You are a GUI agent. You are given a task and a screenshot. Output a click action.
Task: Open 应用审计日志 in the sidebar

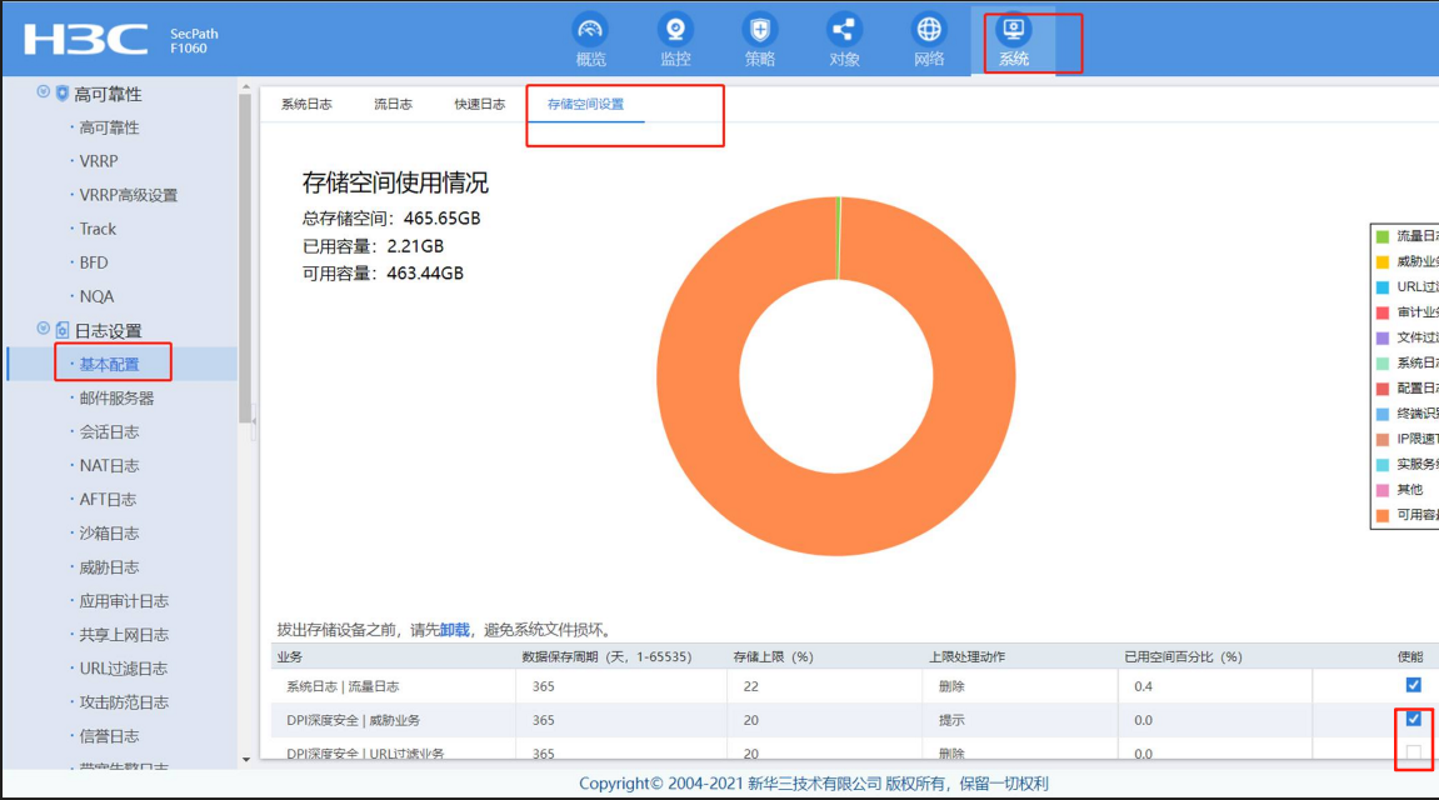tap(124, 601)
